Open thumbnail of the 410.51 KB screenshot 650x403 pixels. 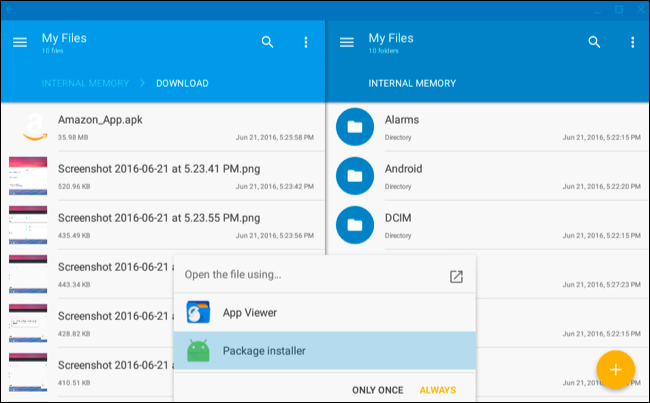click(28, 372)
